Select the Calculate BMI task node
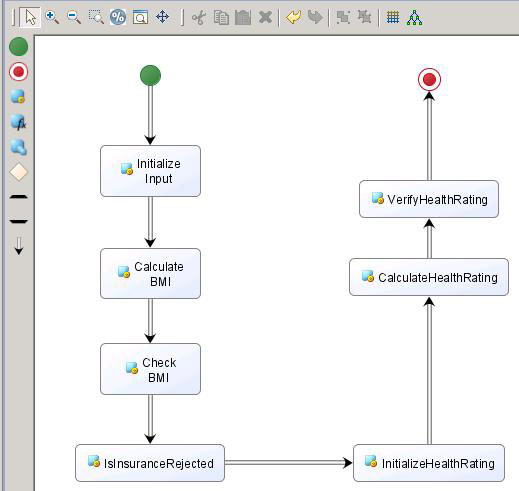 coord(150,273)
